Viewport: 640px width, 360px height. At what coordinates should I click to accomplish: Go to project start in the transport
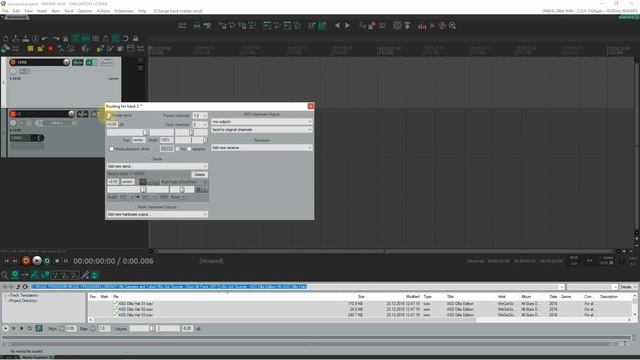(x=7, y=261)
